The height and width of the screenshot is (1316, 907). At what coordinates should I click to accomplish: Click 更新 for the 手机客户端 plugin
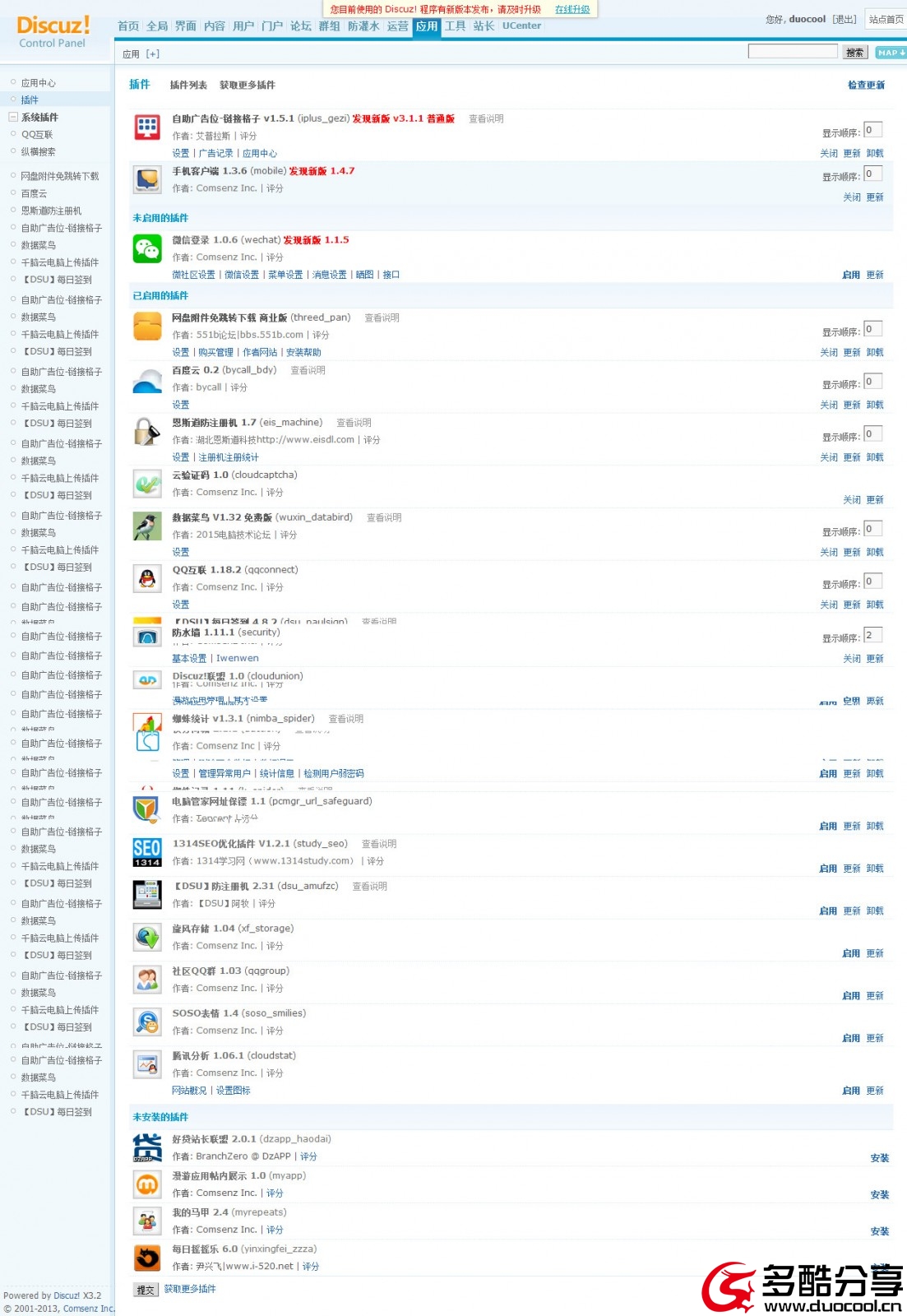(875, 198)
